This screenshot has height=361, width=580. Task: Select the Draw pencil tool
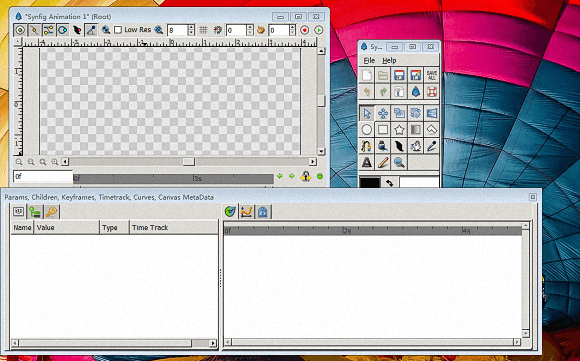point(383,162)
